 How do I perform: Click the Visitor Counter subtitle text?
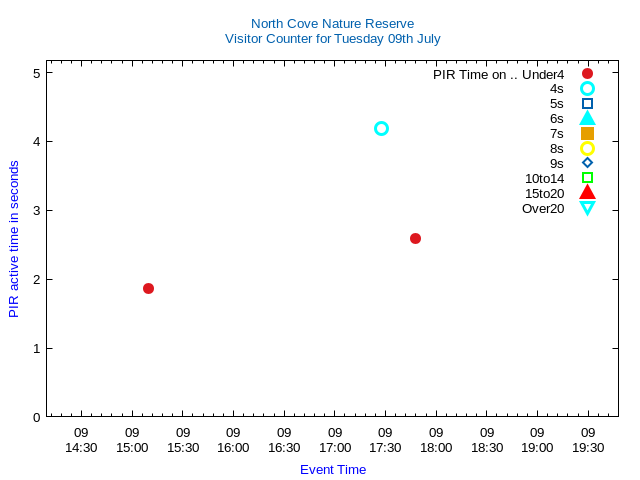[332, 39]
